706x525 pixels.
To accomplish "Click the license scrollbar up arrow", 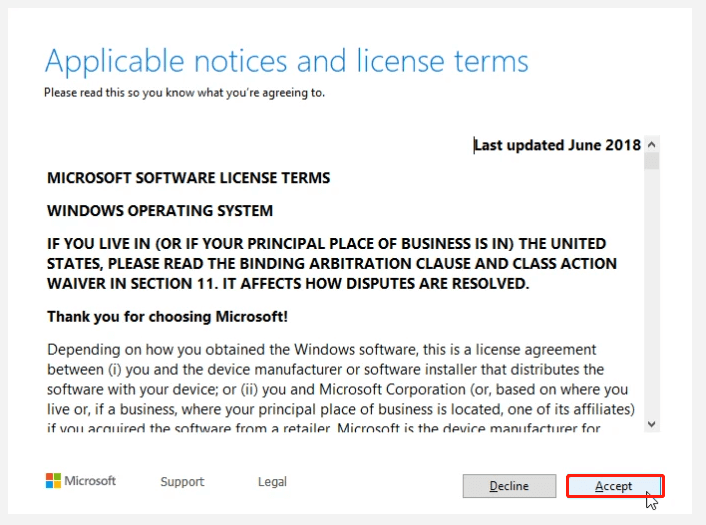I will click(x=652, y=145).
